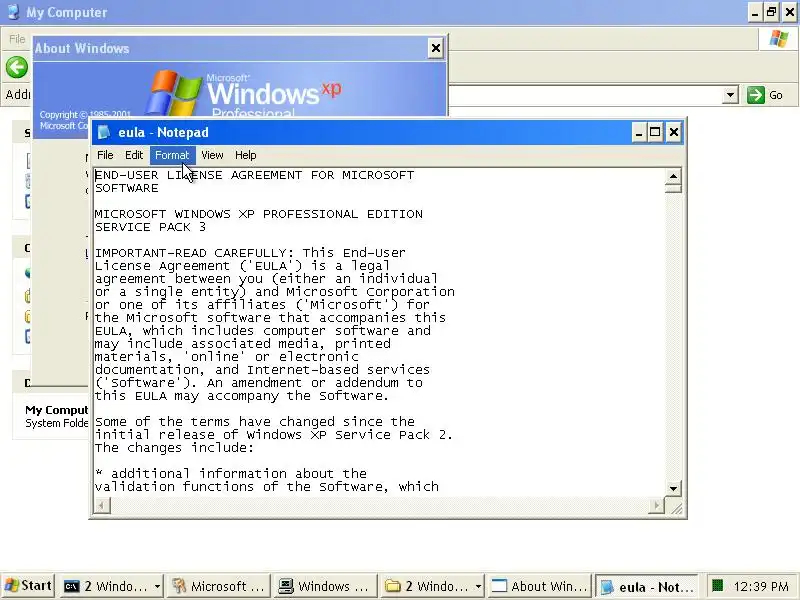This screenshot has height=600, width=800.
Task: Switch to eula Notepad taskbar button
Action: (647, 587)
